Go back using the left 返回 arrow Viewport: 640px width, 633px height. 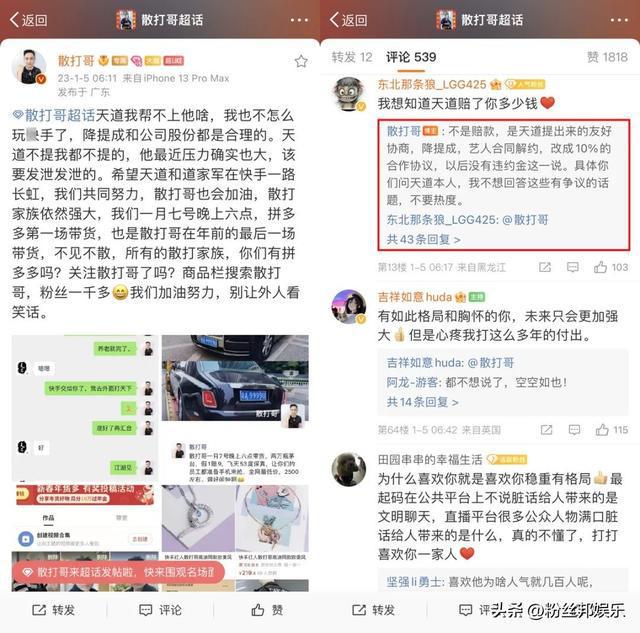tap(29, 20)
